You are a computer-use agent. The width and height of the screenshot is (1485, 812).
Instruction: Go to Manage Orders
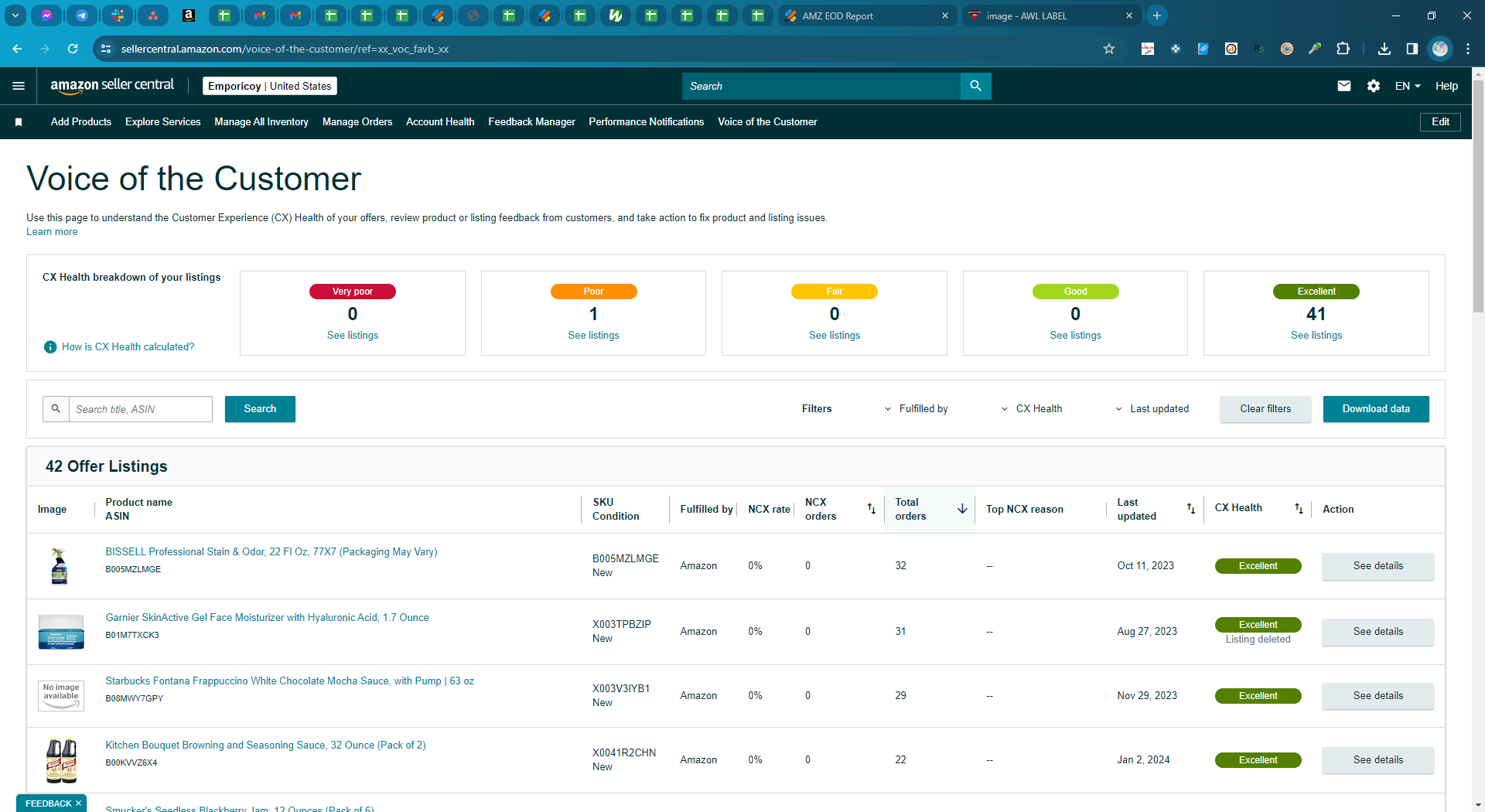click(x=357, y=122)
